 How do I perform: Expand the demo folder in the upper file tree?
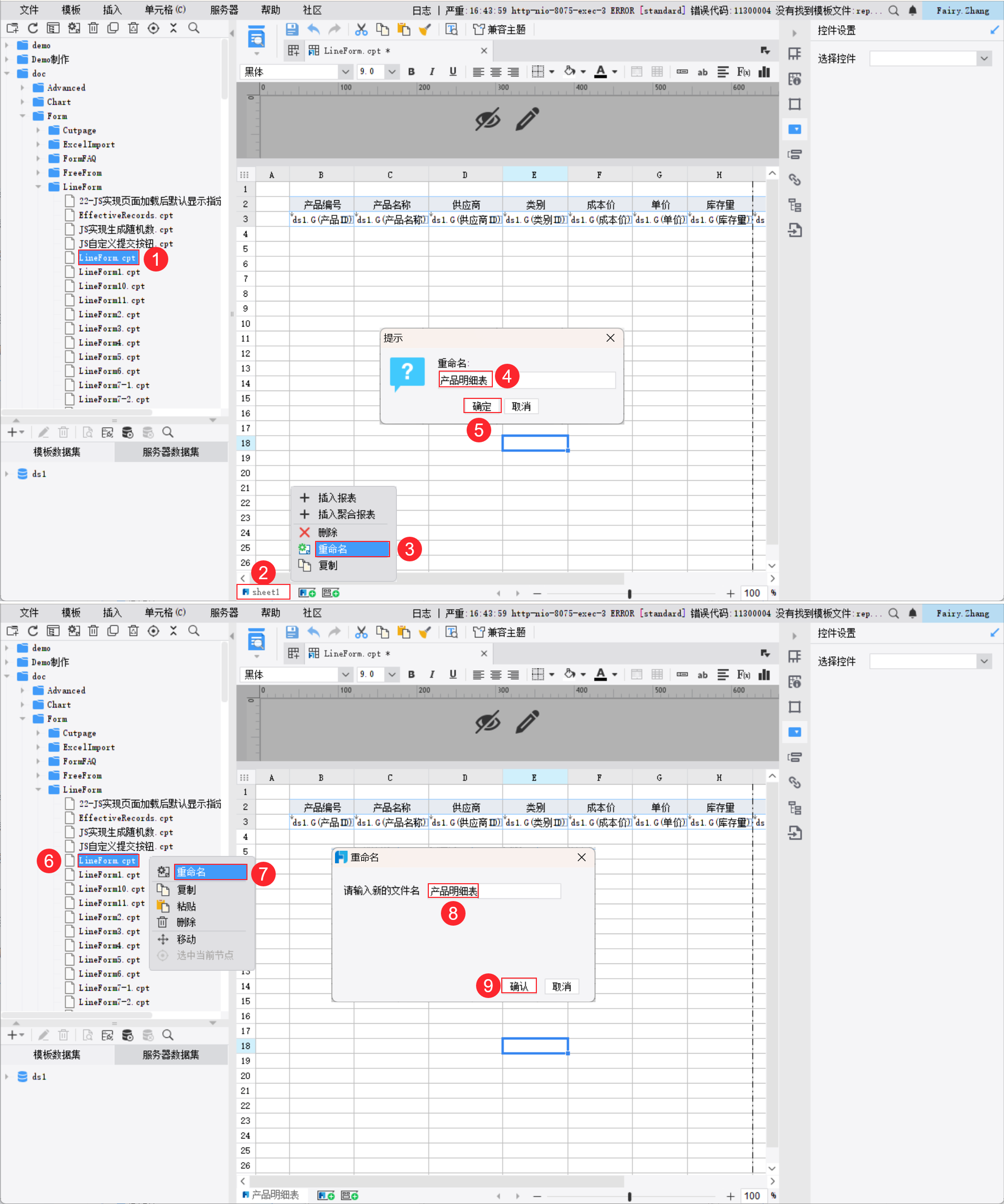pyautogui.click(x=7, y=45)
